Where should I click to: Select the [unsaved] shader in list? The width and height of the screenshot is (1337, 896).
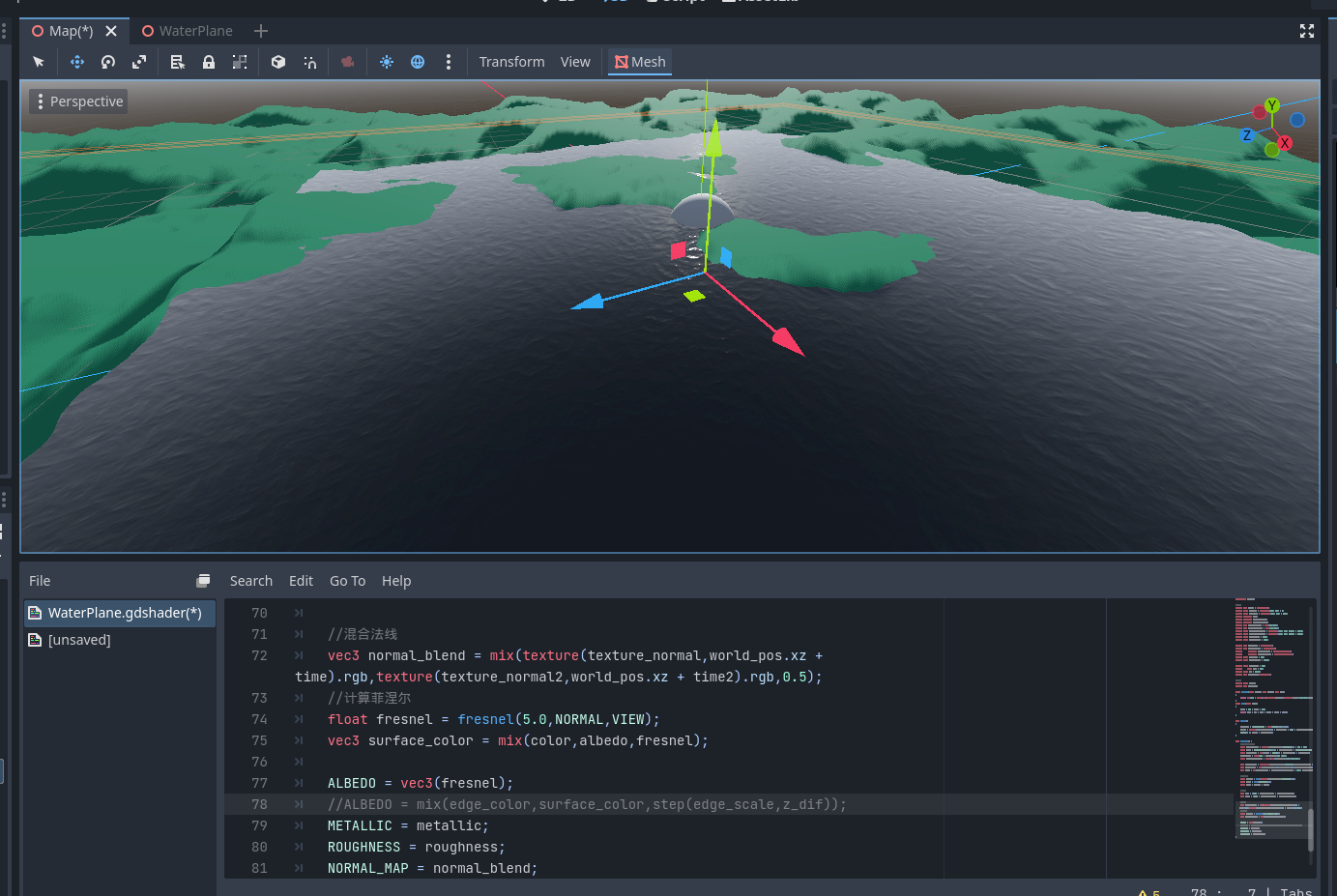pos(79,640)
